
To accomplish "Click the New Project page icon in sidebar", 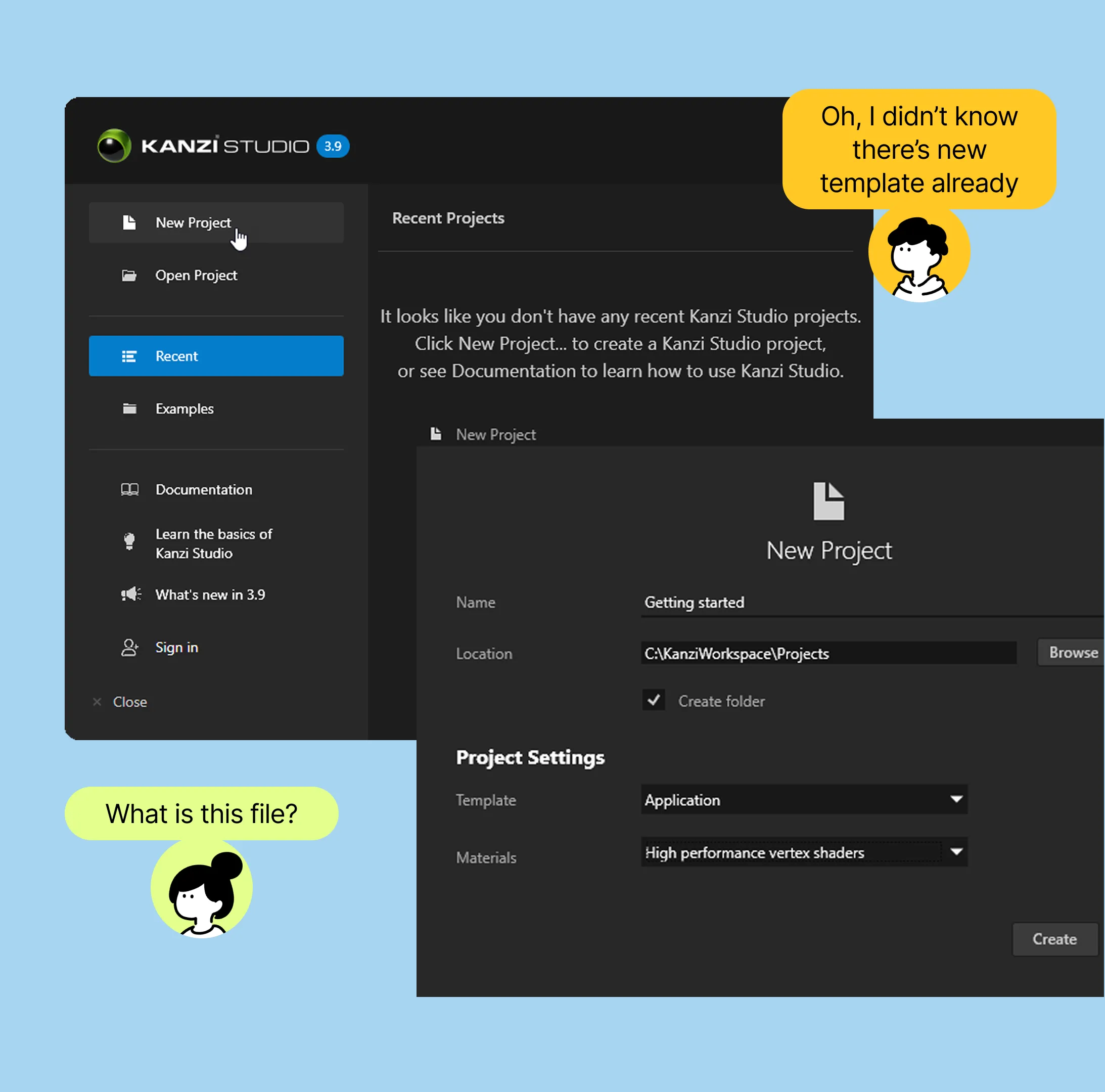I will (x=129, y=222).
